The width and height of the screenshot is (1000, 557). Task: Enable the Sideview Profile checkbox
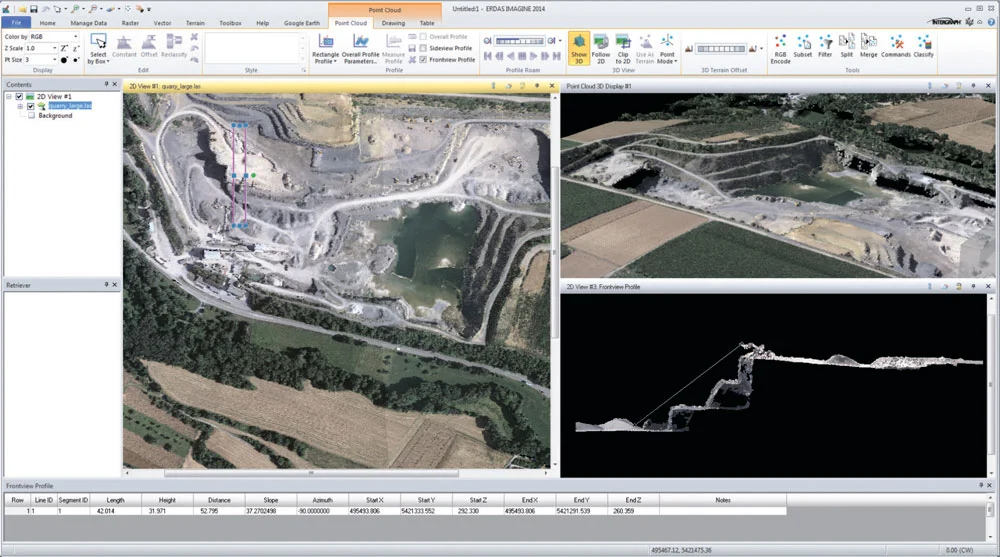coord(423,48)
